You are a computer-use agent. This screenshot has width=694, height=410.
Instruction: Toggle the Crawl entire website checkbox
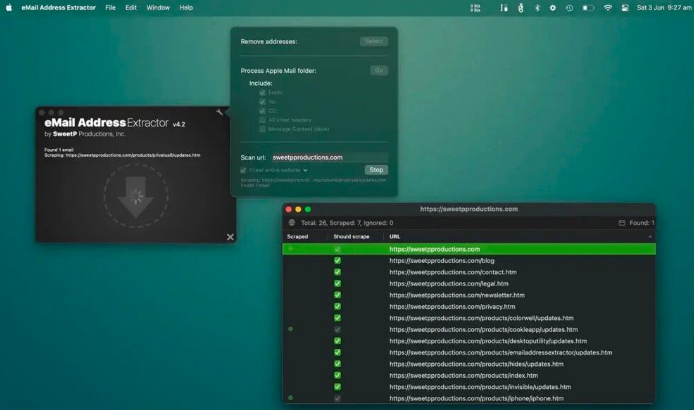tap(243, 170)
